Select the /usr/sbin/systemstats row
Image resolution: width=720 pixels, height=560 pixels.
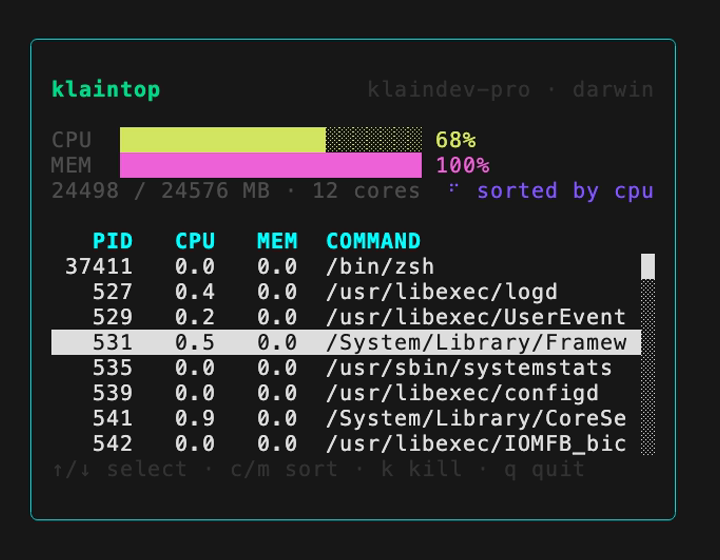tap(346, 367)
